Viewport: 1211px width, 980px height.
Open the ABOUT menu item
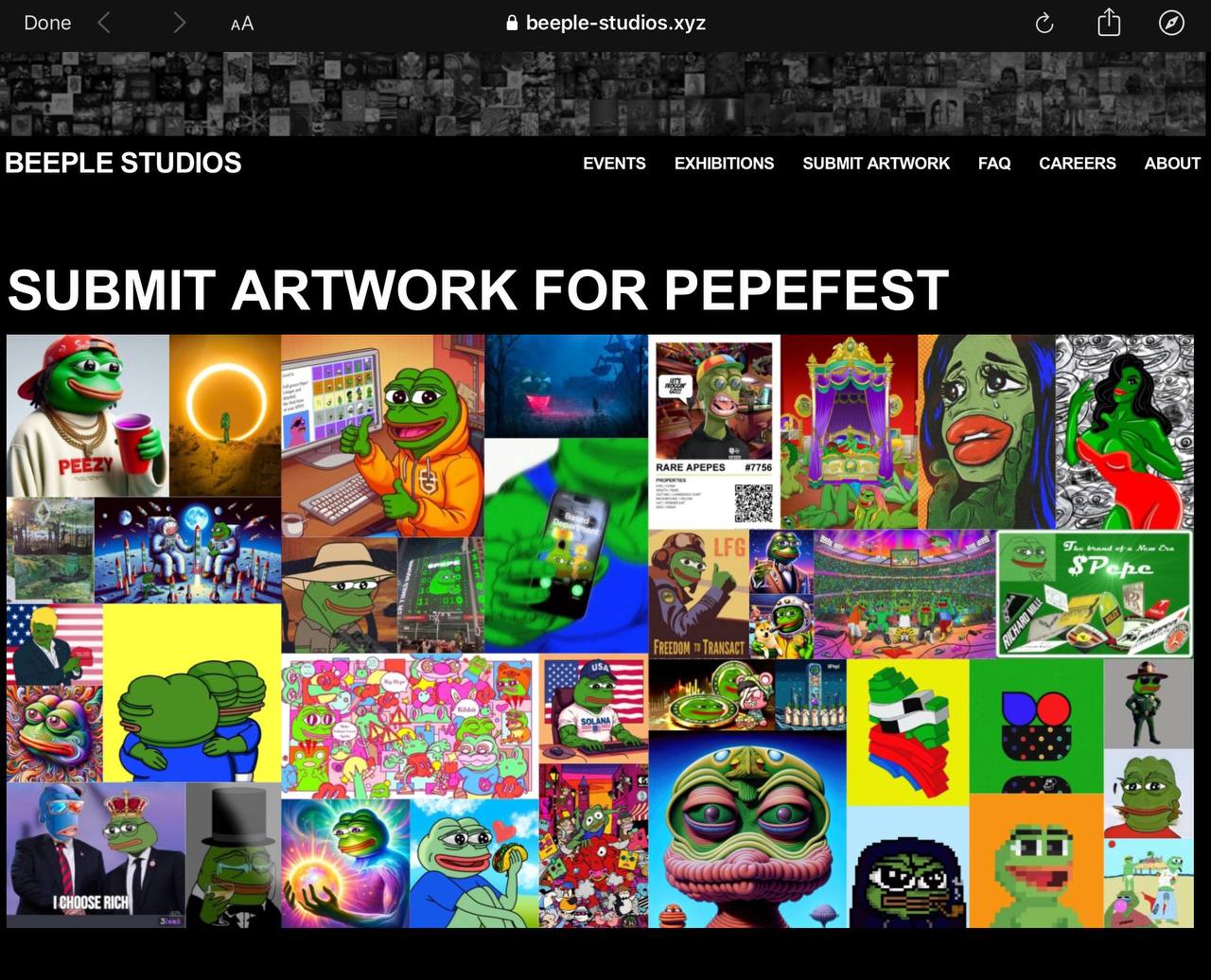tap(1172, 163)
